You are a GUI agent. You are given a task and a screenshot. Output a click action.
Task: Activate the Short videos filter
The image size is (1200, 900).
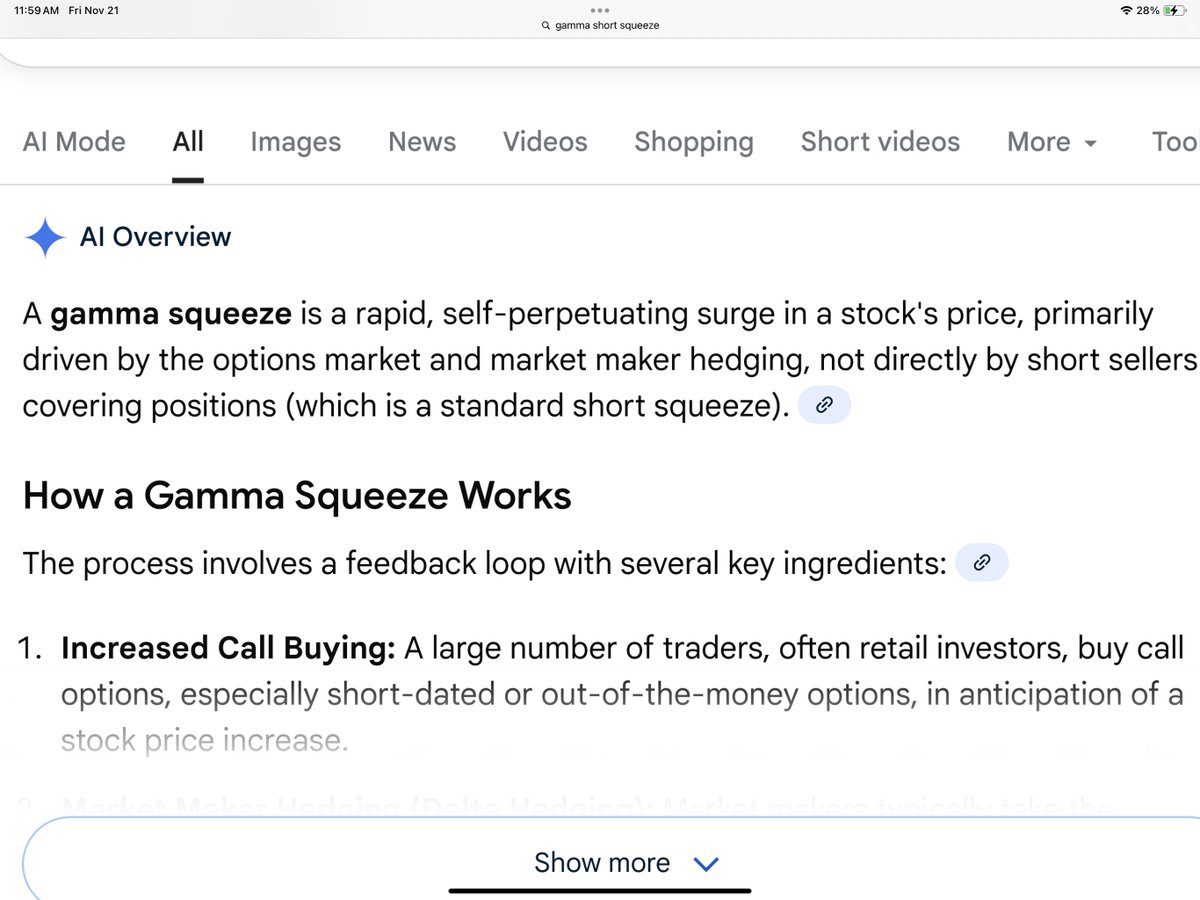(x=879, y=142)
